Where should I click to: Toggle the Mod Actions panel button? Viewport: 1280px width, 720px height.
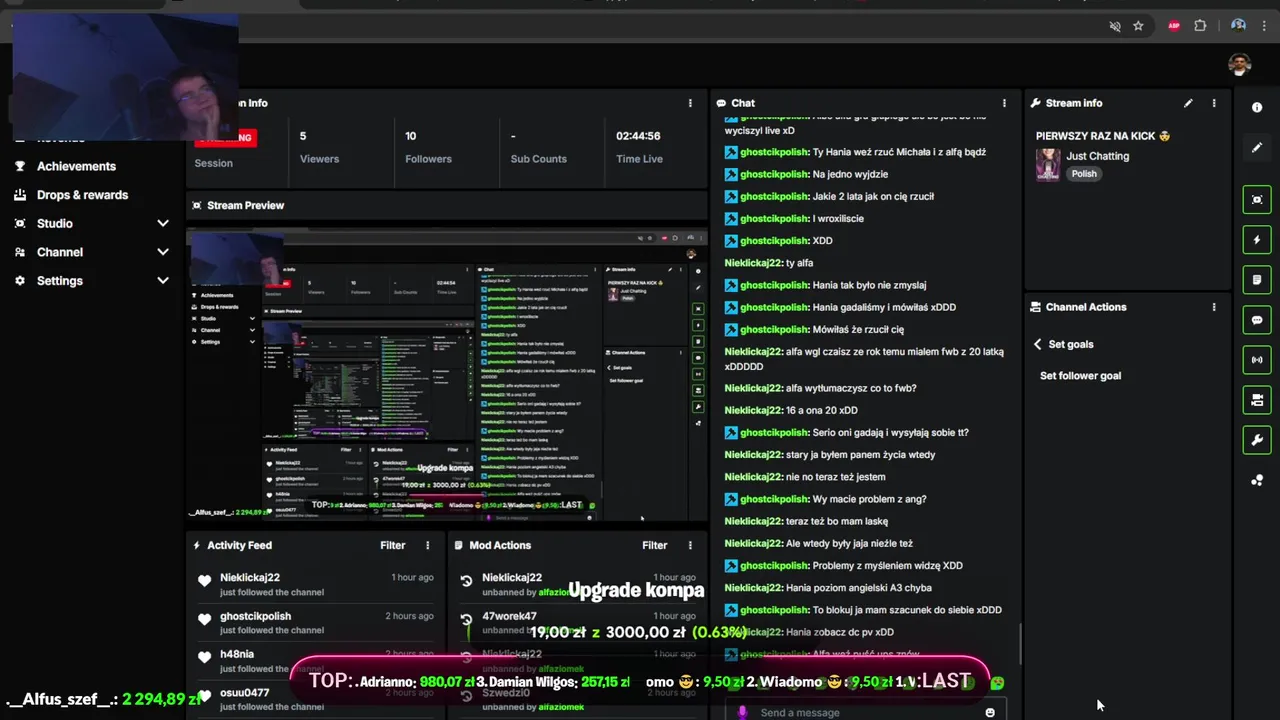[1257, 280]
